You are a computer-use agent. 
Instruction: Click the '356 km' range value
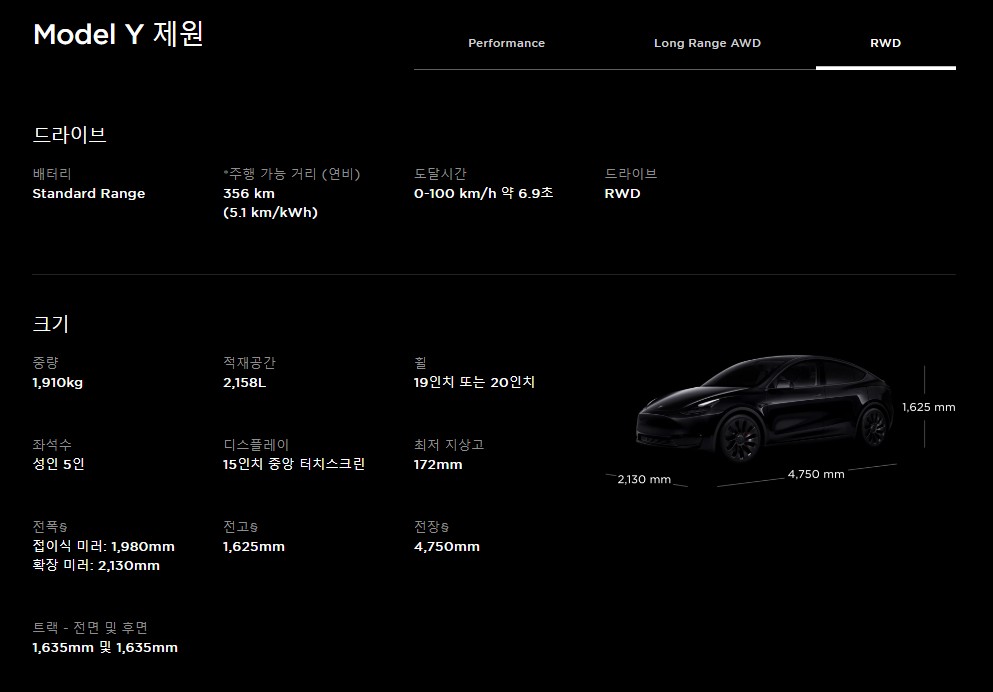tap(249, 194)
